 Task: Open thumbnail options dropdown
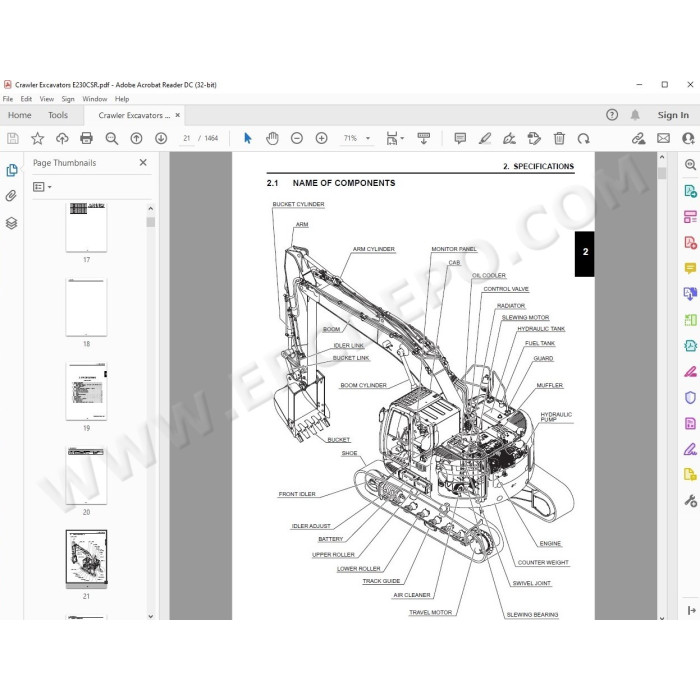(42, 187)
